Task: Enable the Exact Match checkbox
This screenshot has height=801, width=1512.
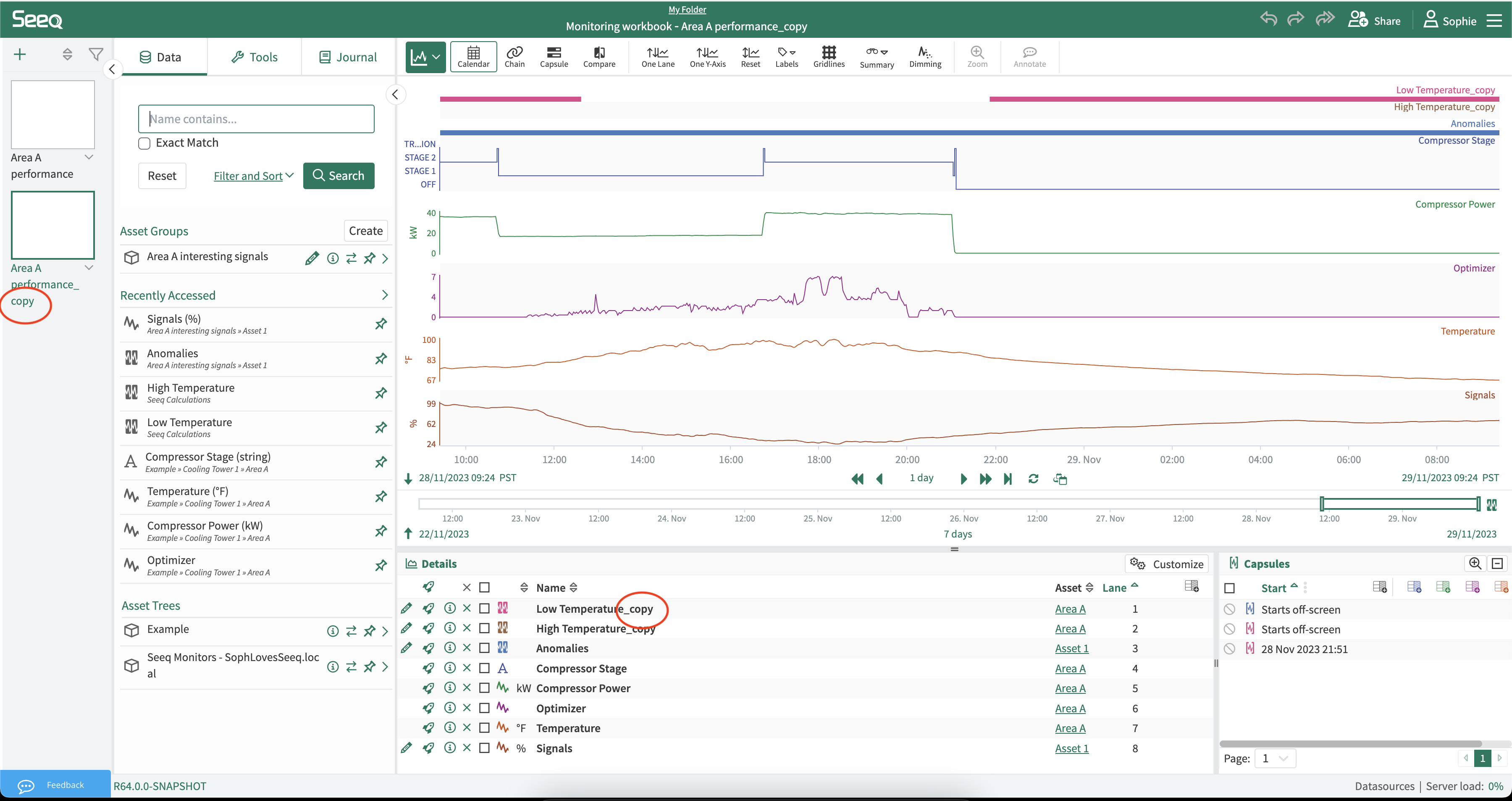Action: point(144,143)
